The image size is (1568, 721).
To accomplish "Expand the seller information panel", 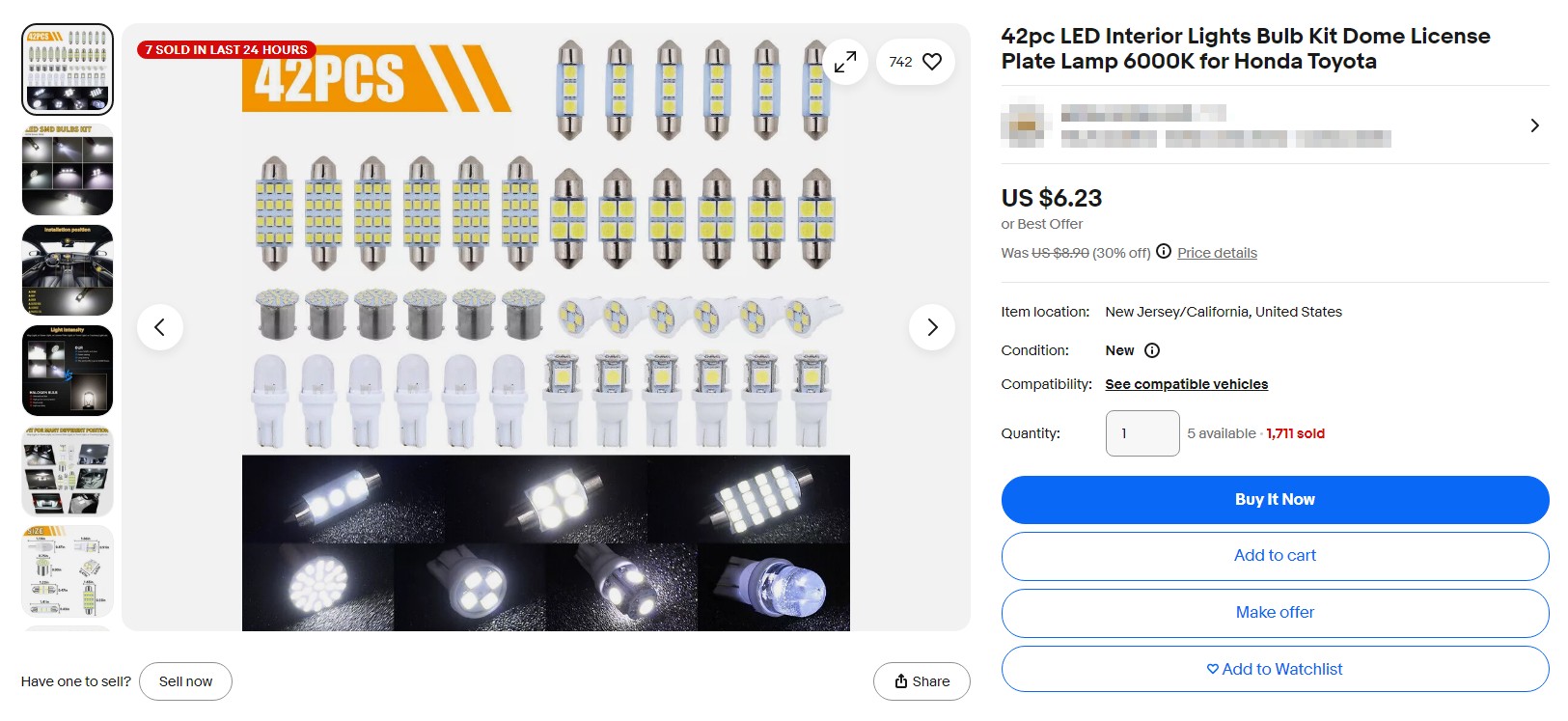I will click(1534, 125).
